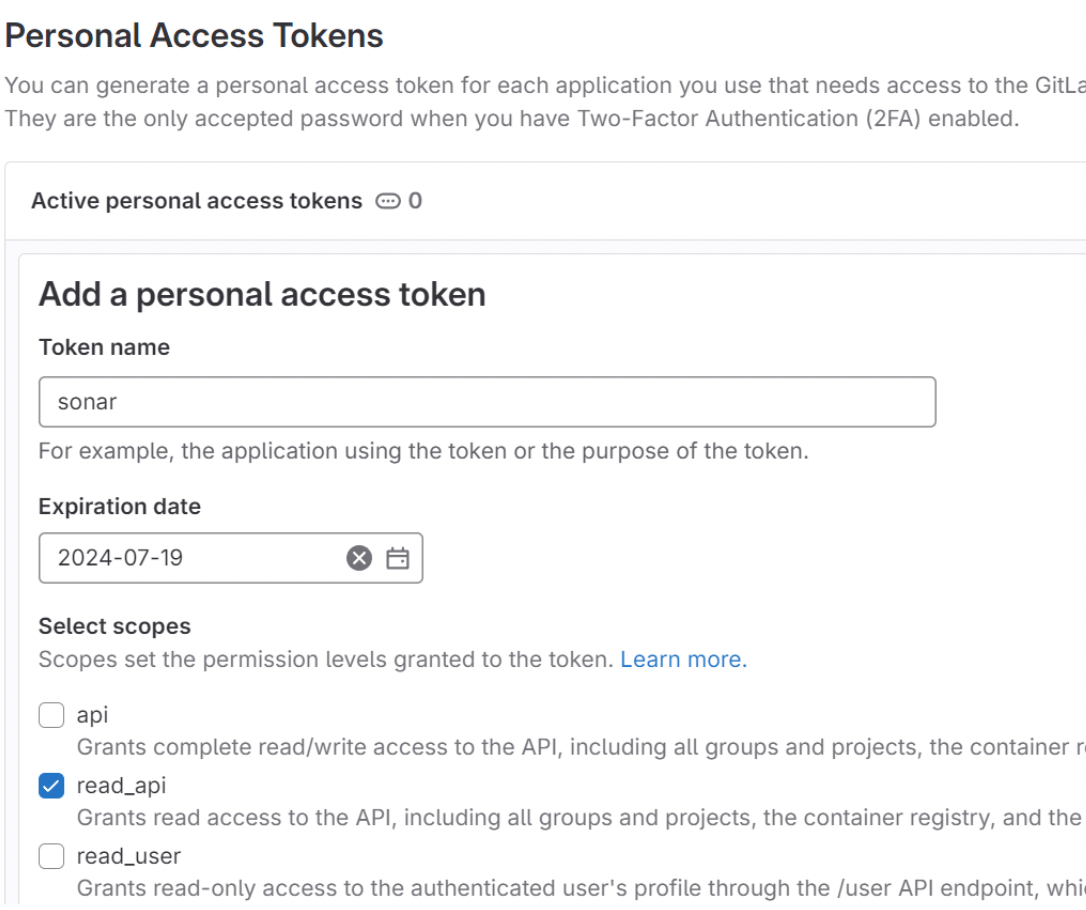Click the "Active personal access tokens" header

tap(196, 201)
